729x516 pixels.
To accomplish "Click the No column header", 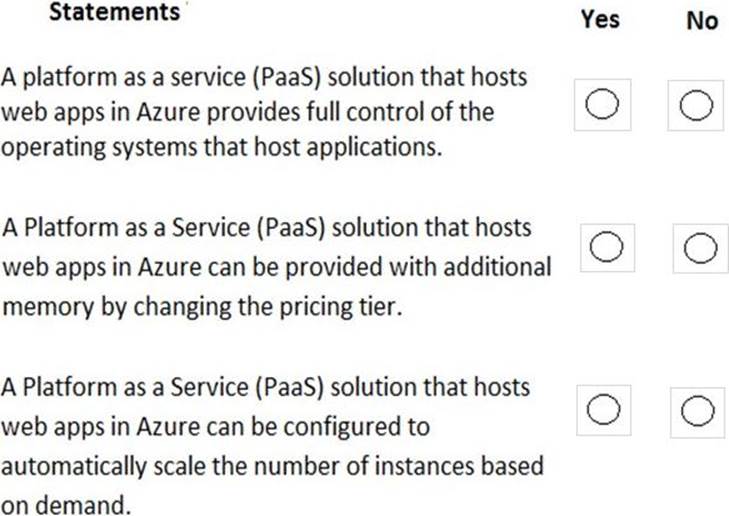I will (x=702, y=20).
